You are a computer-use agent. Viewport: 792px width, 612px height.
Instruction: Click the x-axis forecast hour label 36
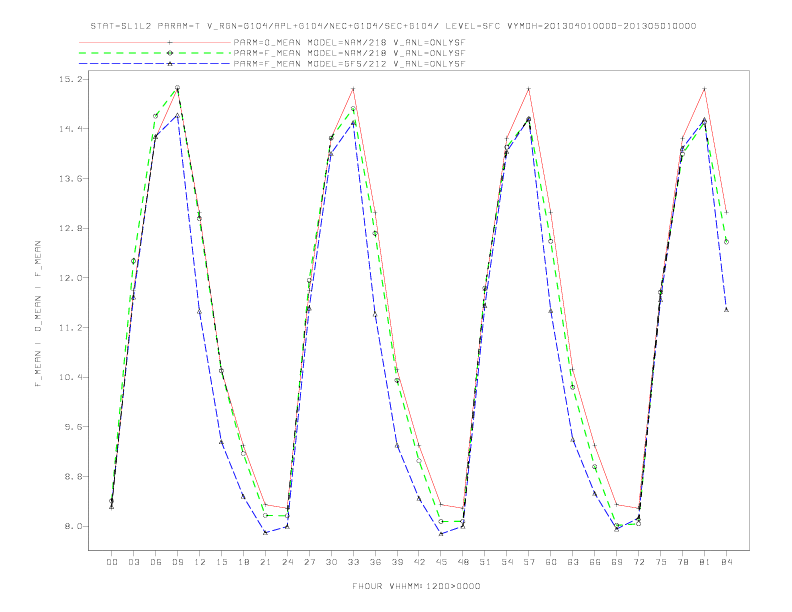click(x=375, y=562)
